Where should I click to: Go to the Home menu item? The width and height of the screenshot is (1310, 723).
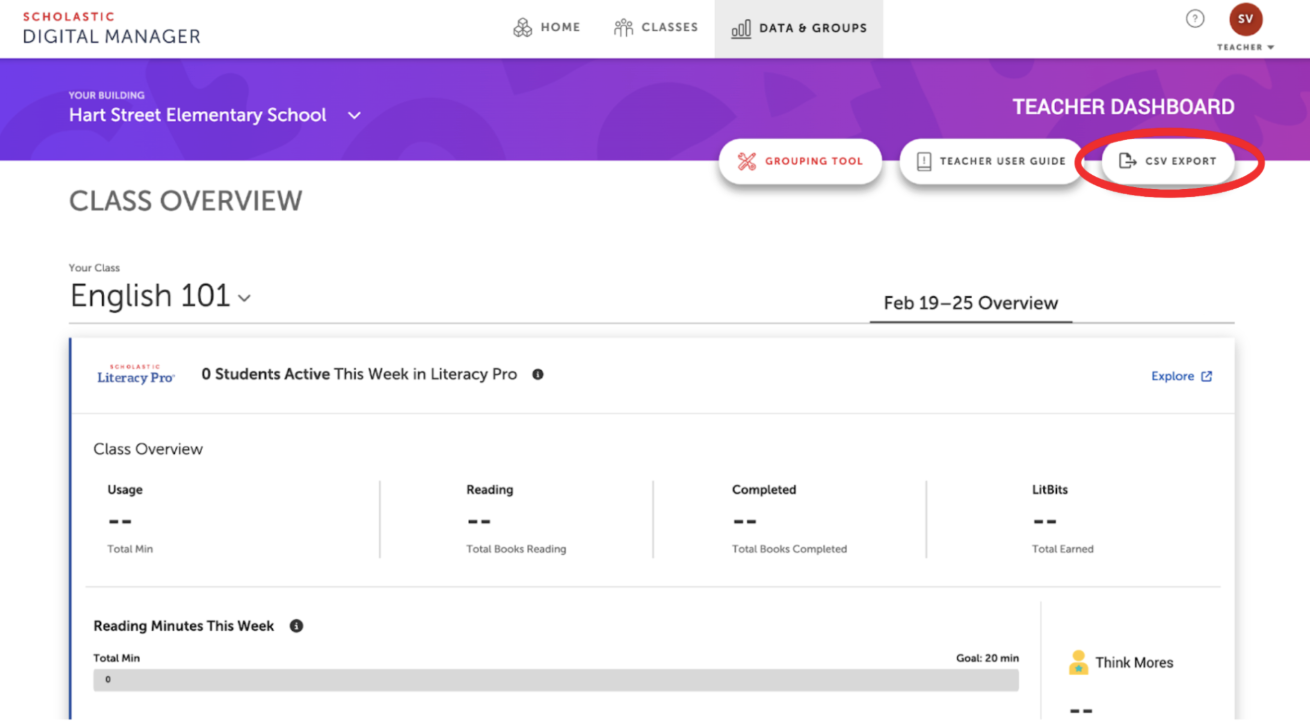point(546,28)
